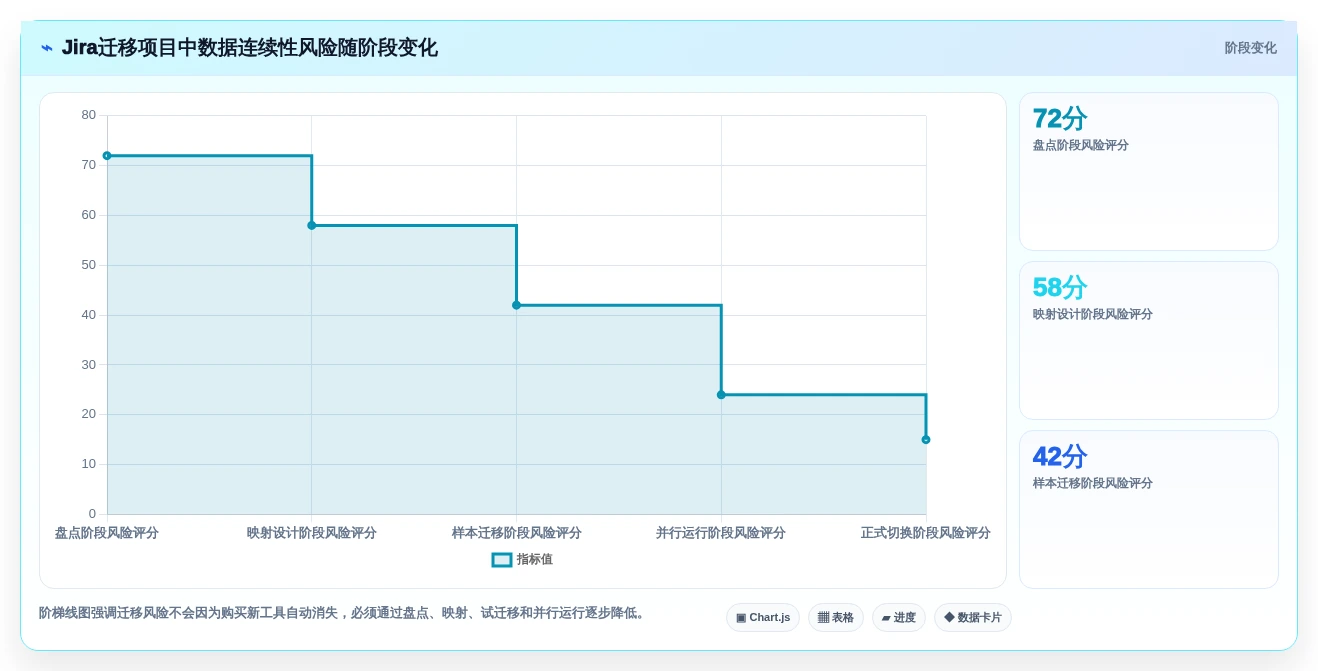Click the y-axis value 0
The image size is (1318, 671).
click(93, 514)
